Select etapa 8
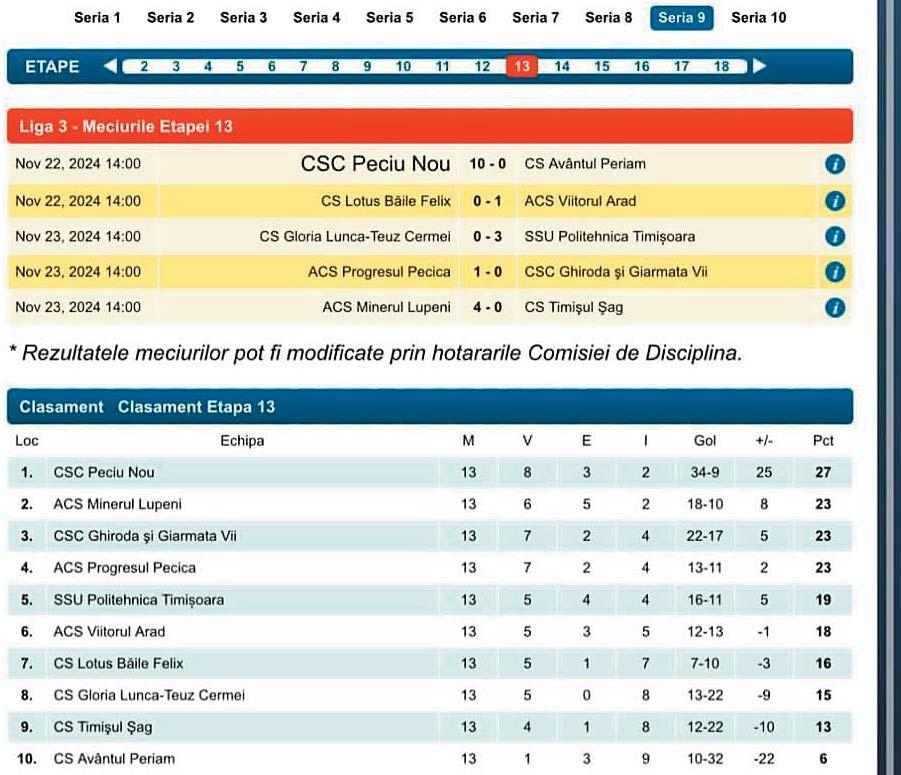Screen dimensions: 901x775 pos(335,67)
